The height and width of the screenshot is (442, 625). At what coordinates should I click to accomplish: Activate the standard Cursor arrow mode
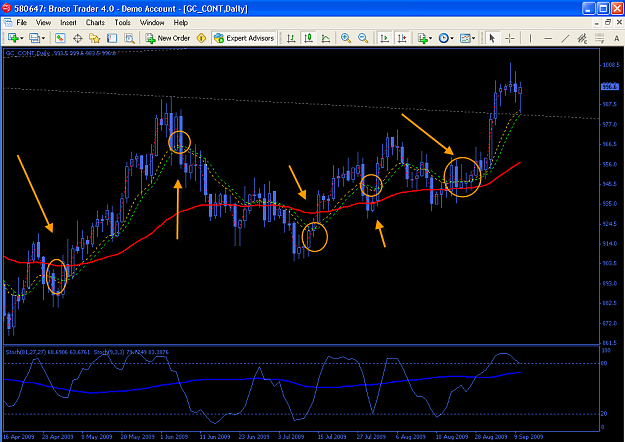pyautogui.click(x=492, y=38)
